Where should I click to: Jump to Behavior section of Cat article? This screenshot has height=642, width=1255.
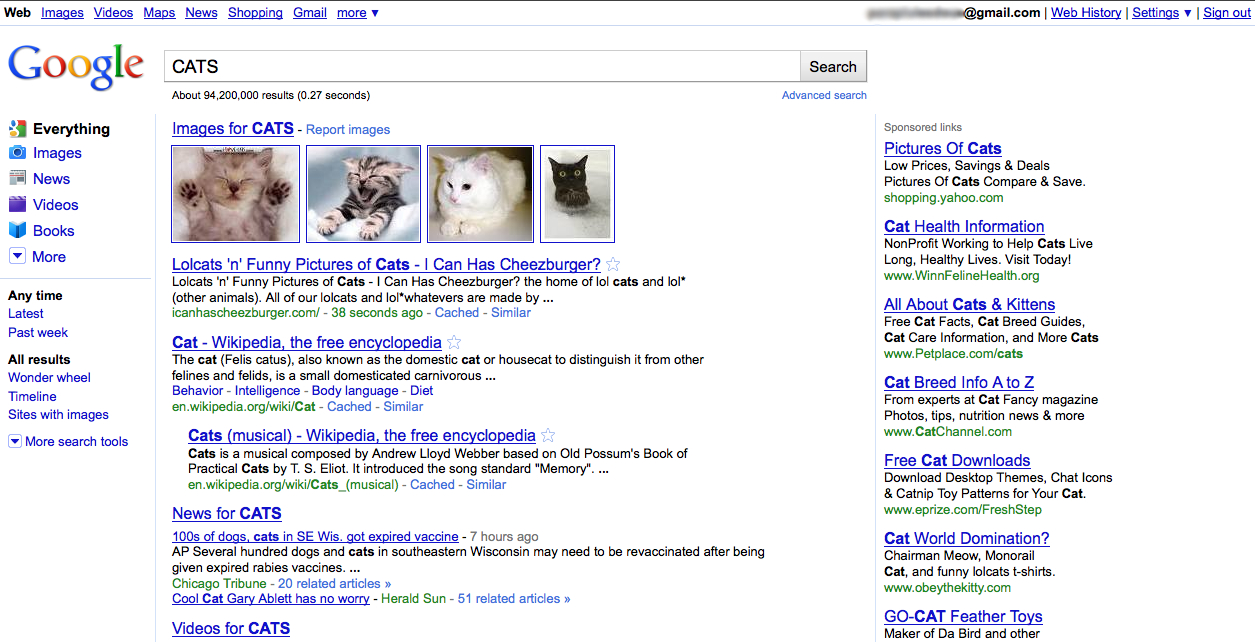point(199,390)
